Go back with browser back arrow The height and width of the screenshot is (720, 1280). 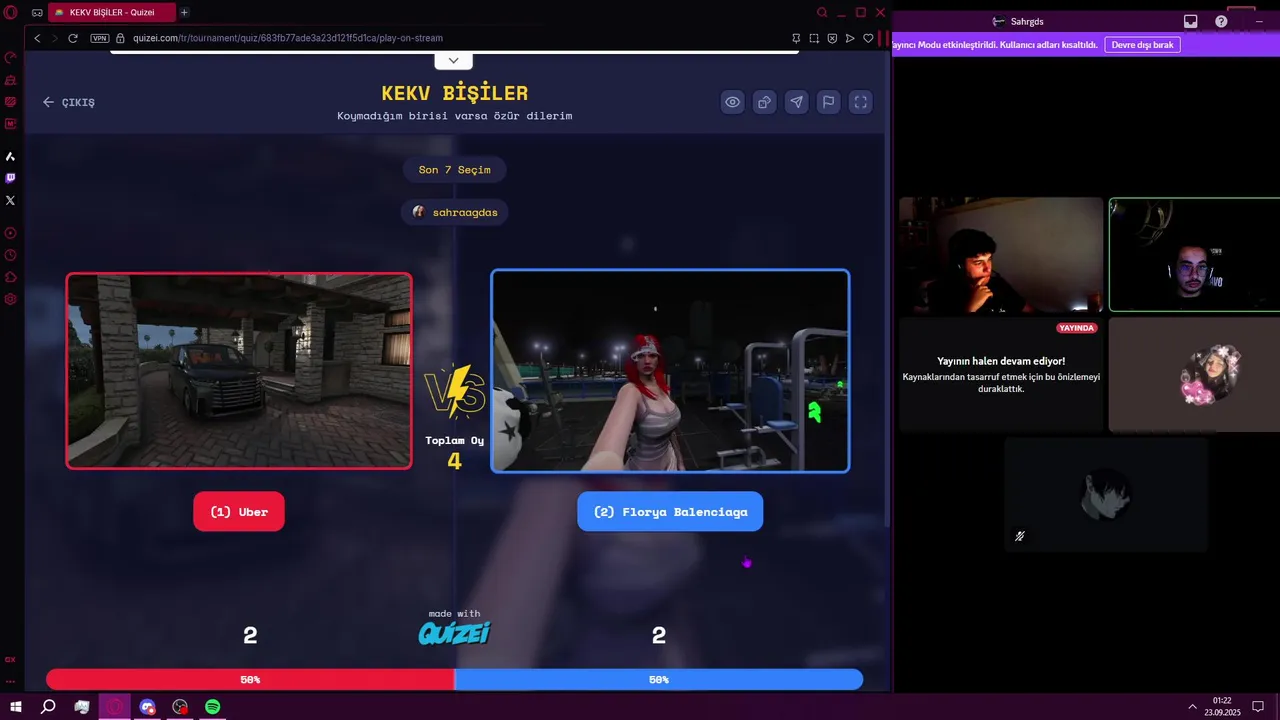point(37,38)
